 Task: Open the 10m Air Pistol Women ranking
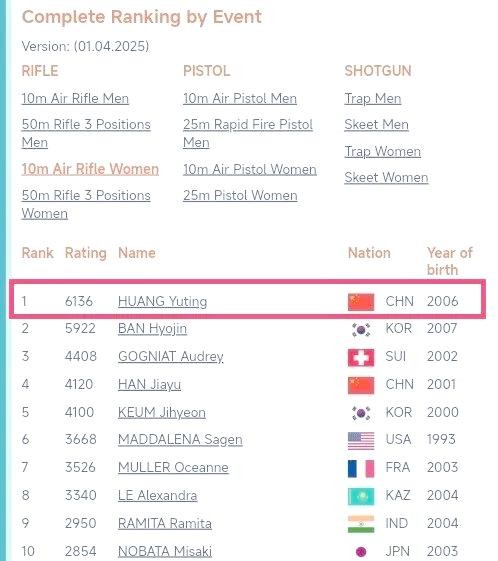click(x=250, y=169)
